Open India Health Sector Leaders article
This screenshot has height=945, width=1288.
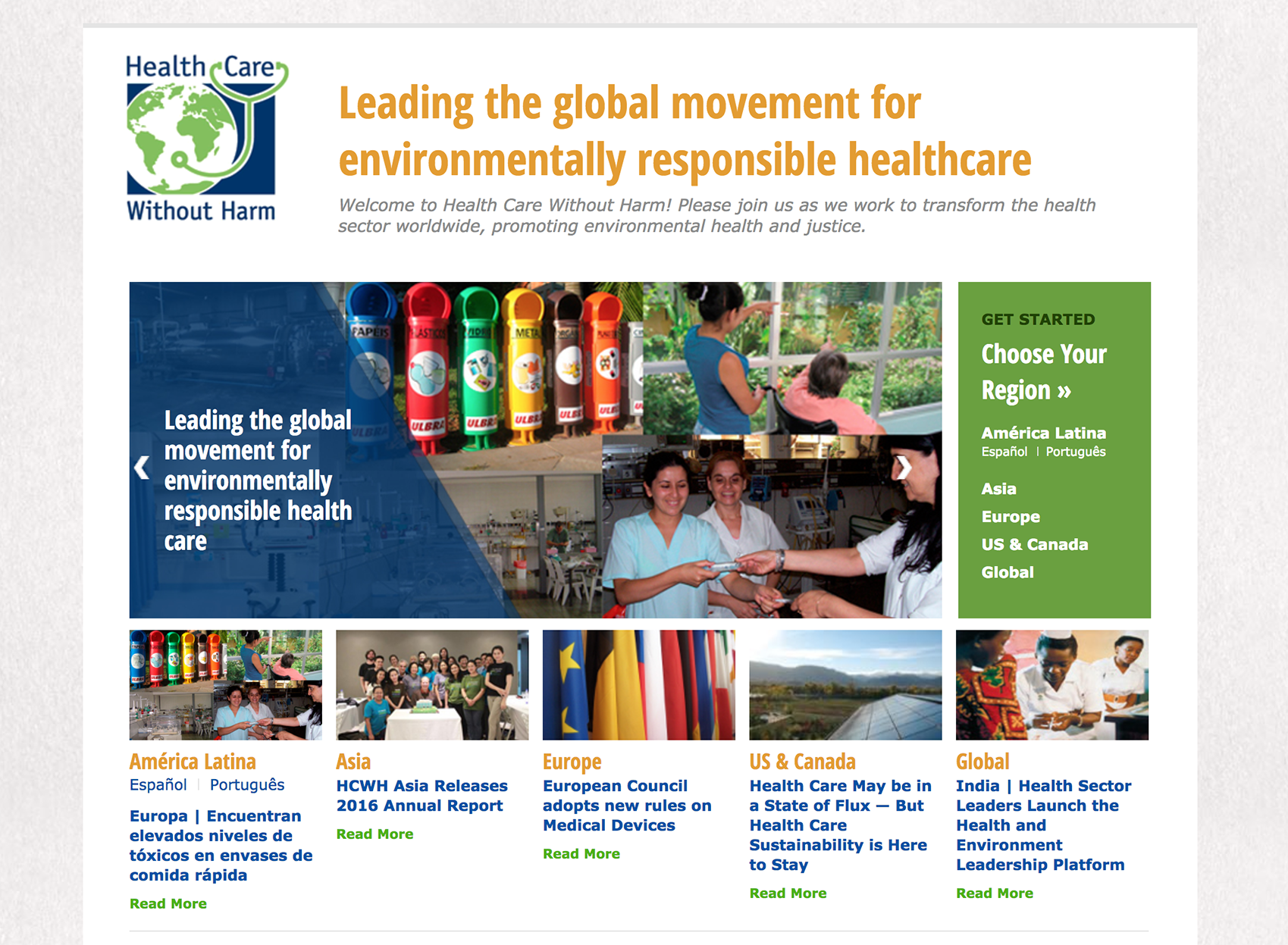[1043, 825]
